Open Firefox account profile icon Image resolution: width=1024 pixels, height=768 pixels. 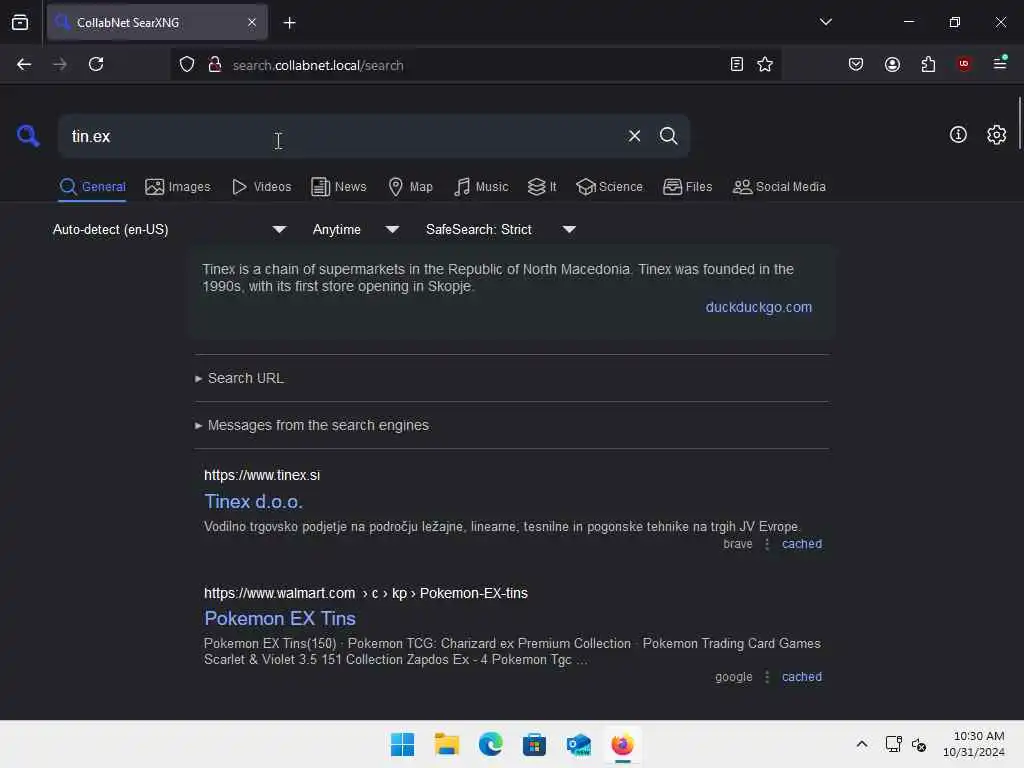tap(892, 64)
